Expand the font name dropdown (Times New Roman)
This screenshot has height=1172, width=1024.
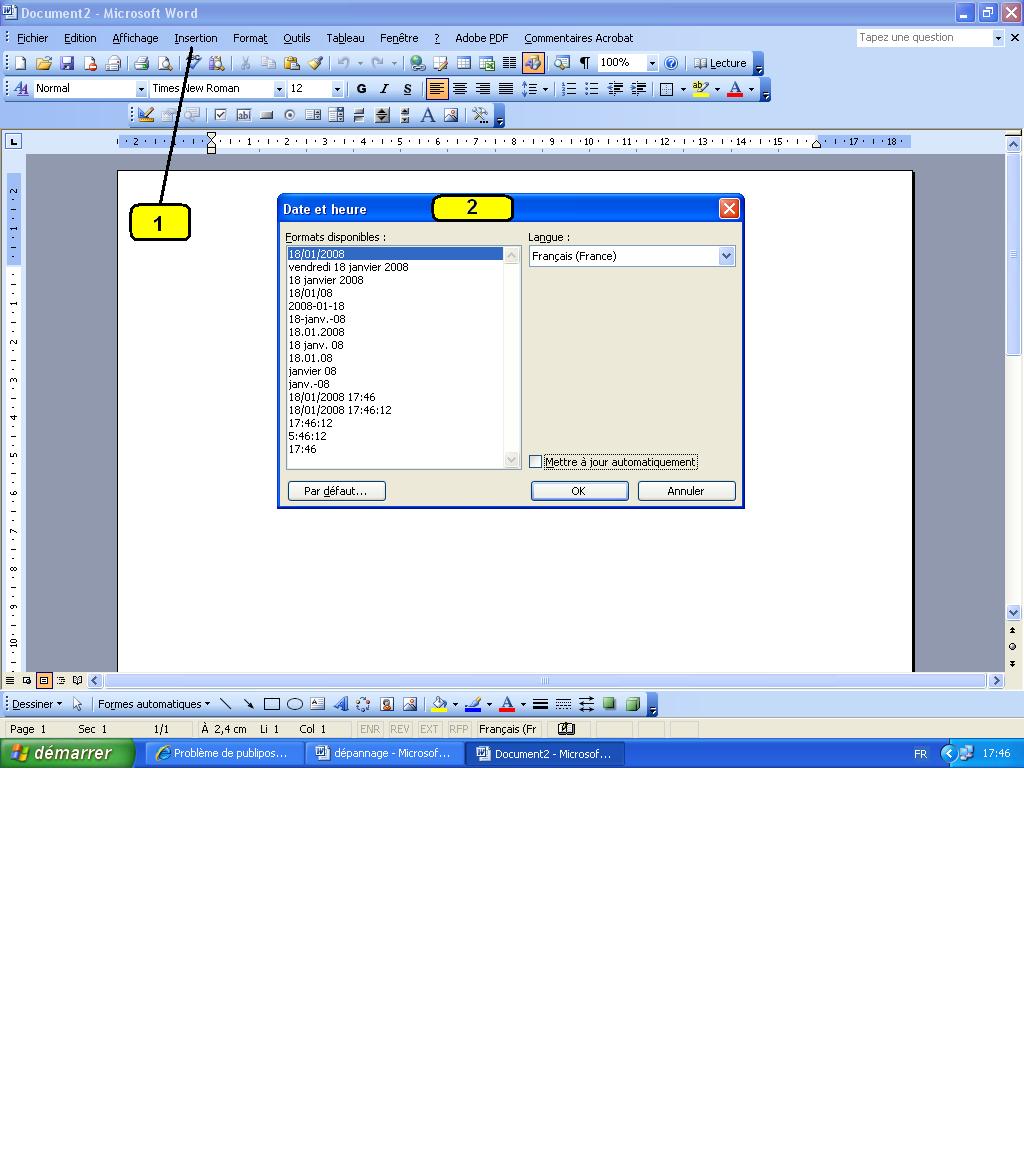pyautogui.click(x=279, y=89)
